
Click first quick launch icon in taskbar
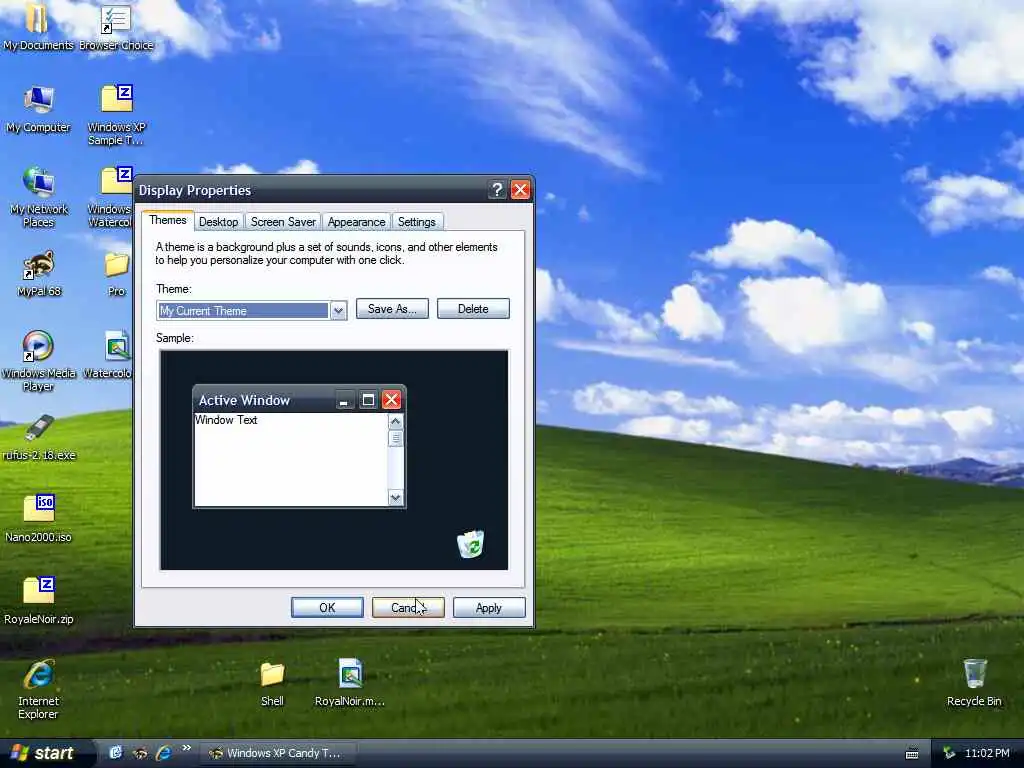click(116, 753)
